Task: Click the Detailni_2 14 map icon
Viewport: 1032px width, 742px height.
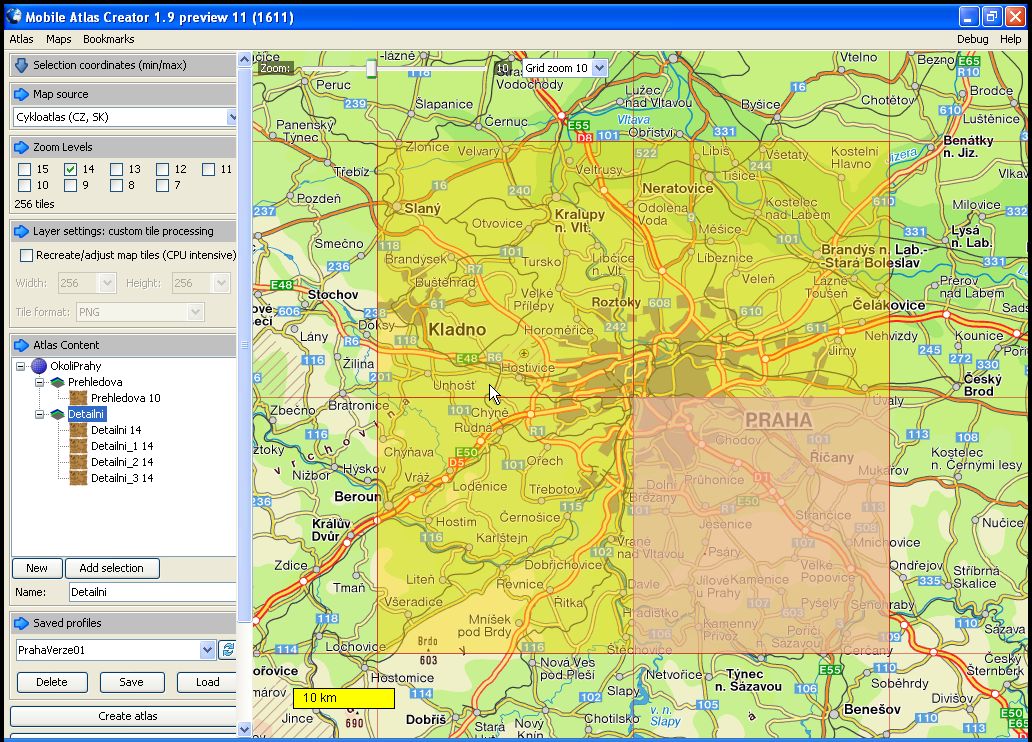Action: point(78,462)
